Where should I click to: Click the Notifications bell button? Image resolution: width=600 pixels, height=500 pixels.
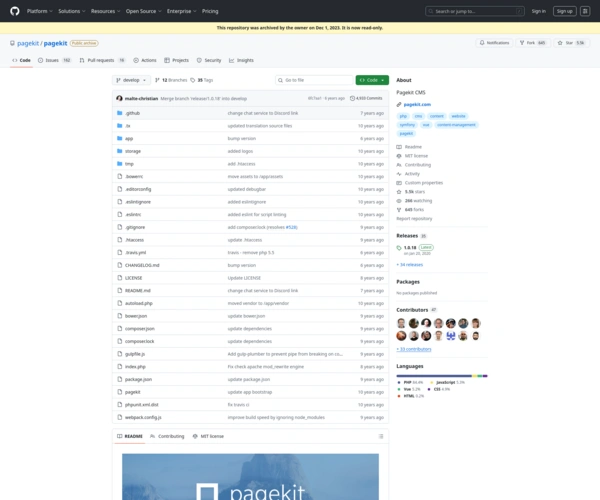click(x=493, y=43)
